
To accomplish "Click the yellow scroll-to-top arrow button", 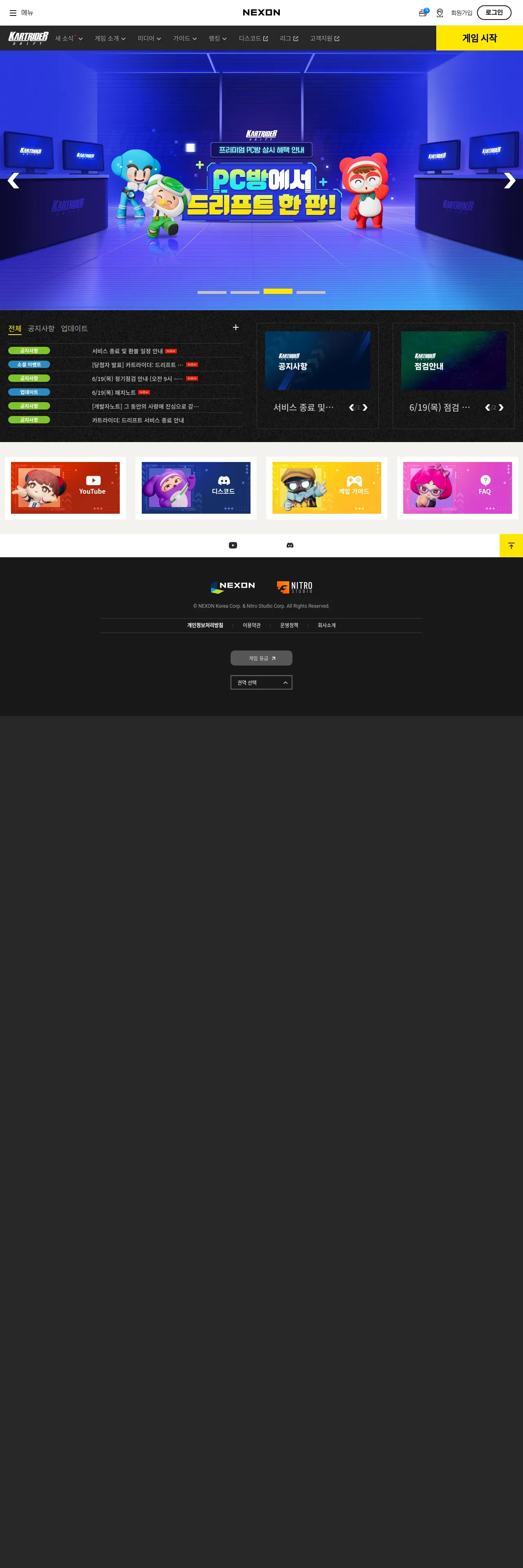I will (511, 545).
